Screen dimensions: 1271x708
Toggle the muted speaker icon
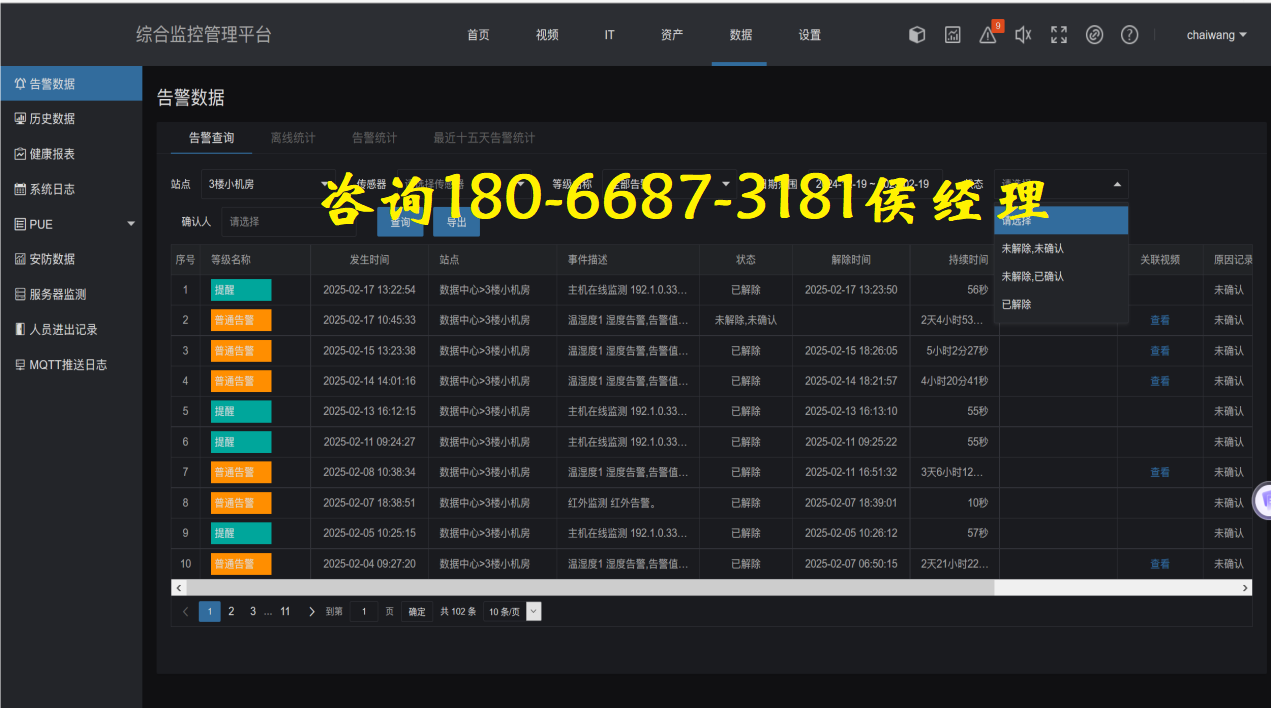point(1023,35)
